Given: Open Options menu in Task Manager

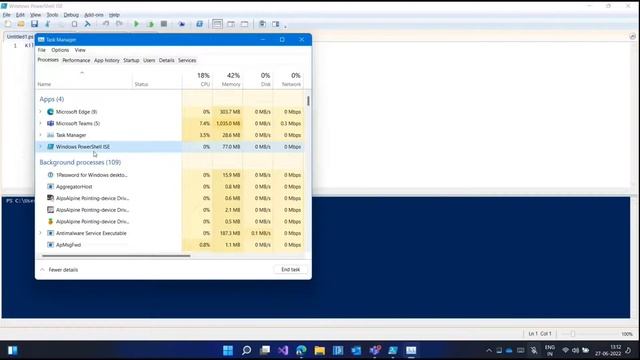Looking at the screenshot, I should coord(60,50).
